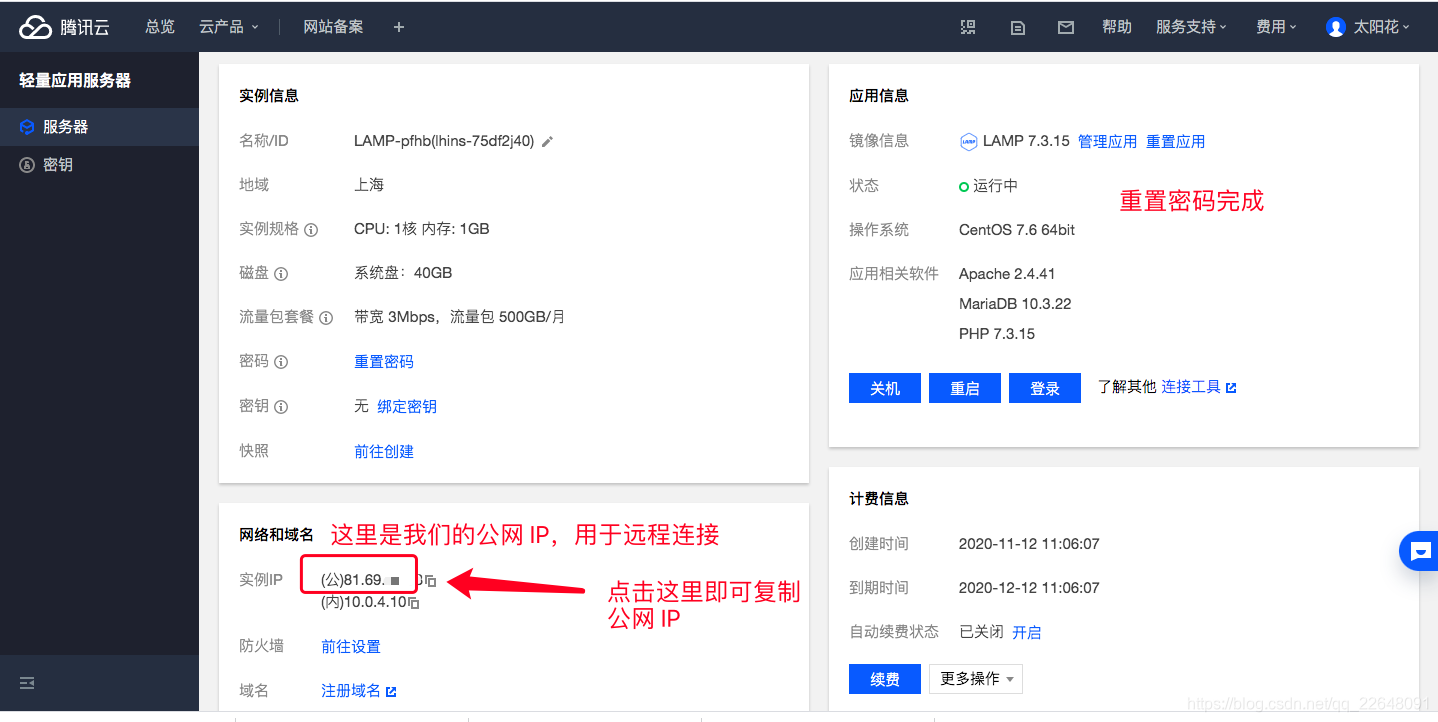Expand the 云产品 dropdown
The width and height of the screenshot is (1438, 722).
pos(229,27)
